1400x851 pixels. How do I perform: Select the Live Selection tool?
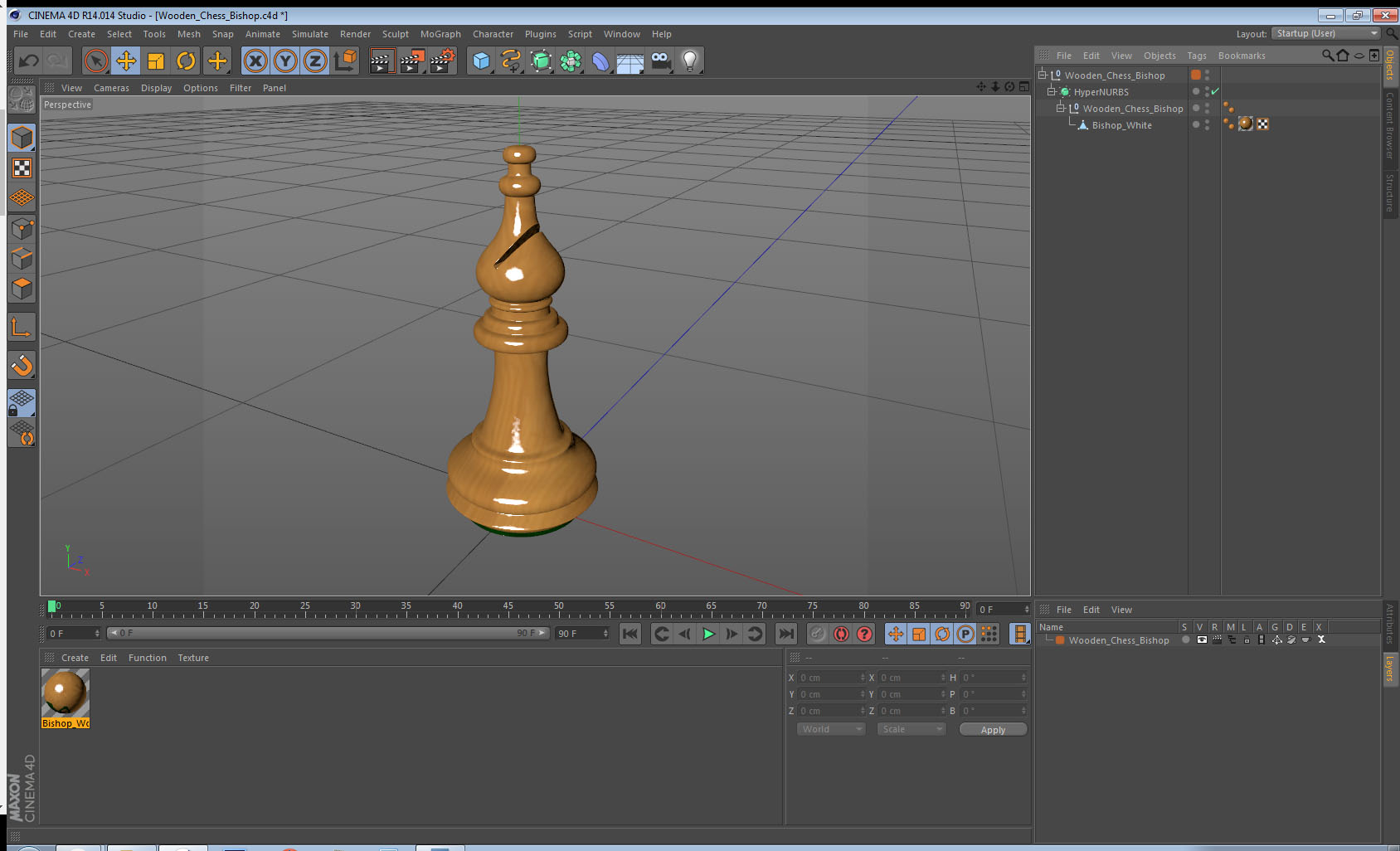pyautogui.click(x=96, y=61)
